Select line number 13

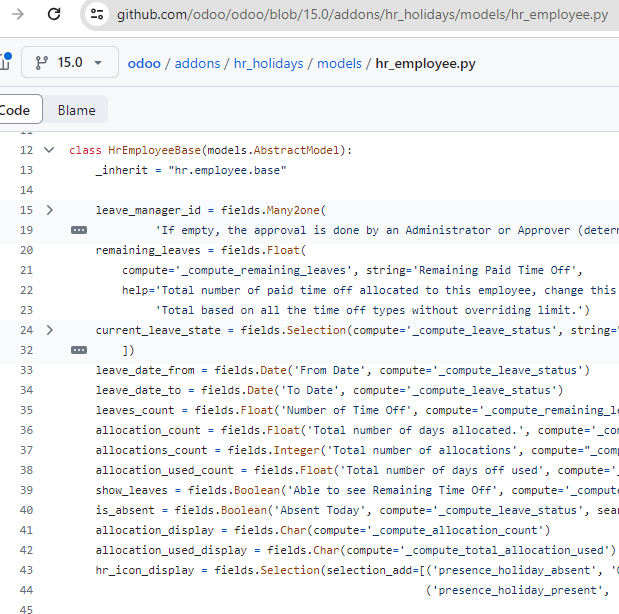coord(26,170)
